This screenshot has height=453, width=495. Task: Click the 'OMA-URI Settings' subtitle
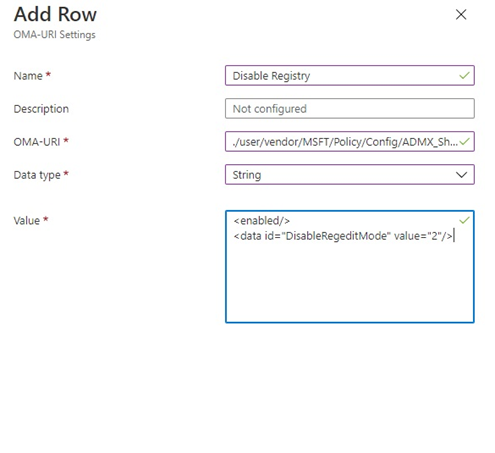click(54, 35)
